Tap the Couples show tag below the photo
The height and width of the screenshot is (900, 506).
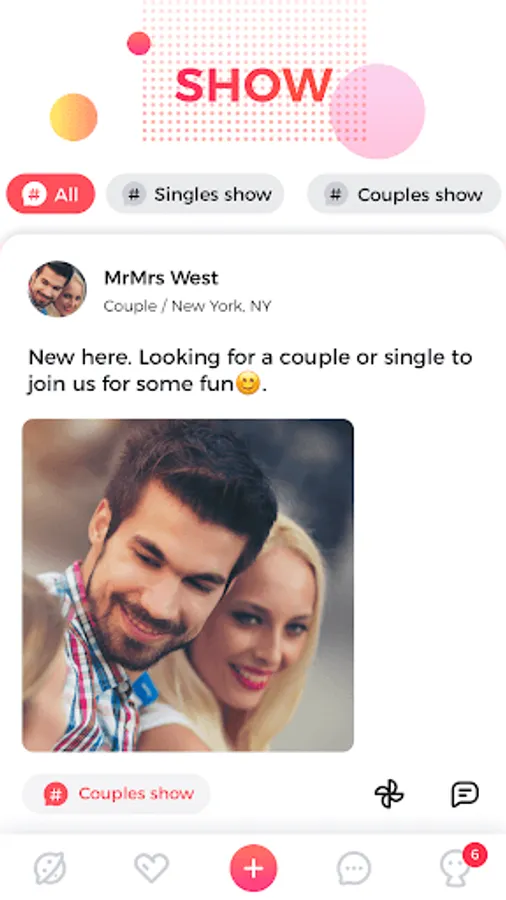pos(116,794)
